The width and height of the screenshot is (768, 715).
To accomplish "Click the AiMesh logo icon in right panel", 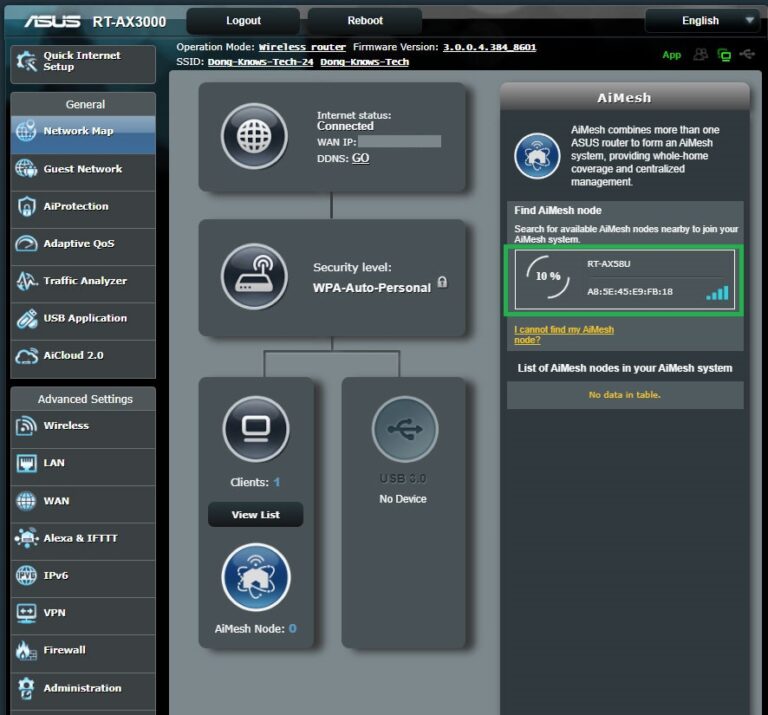I will point(537,156).
